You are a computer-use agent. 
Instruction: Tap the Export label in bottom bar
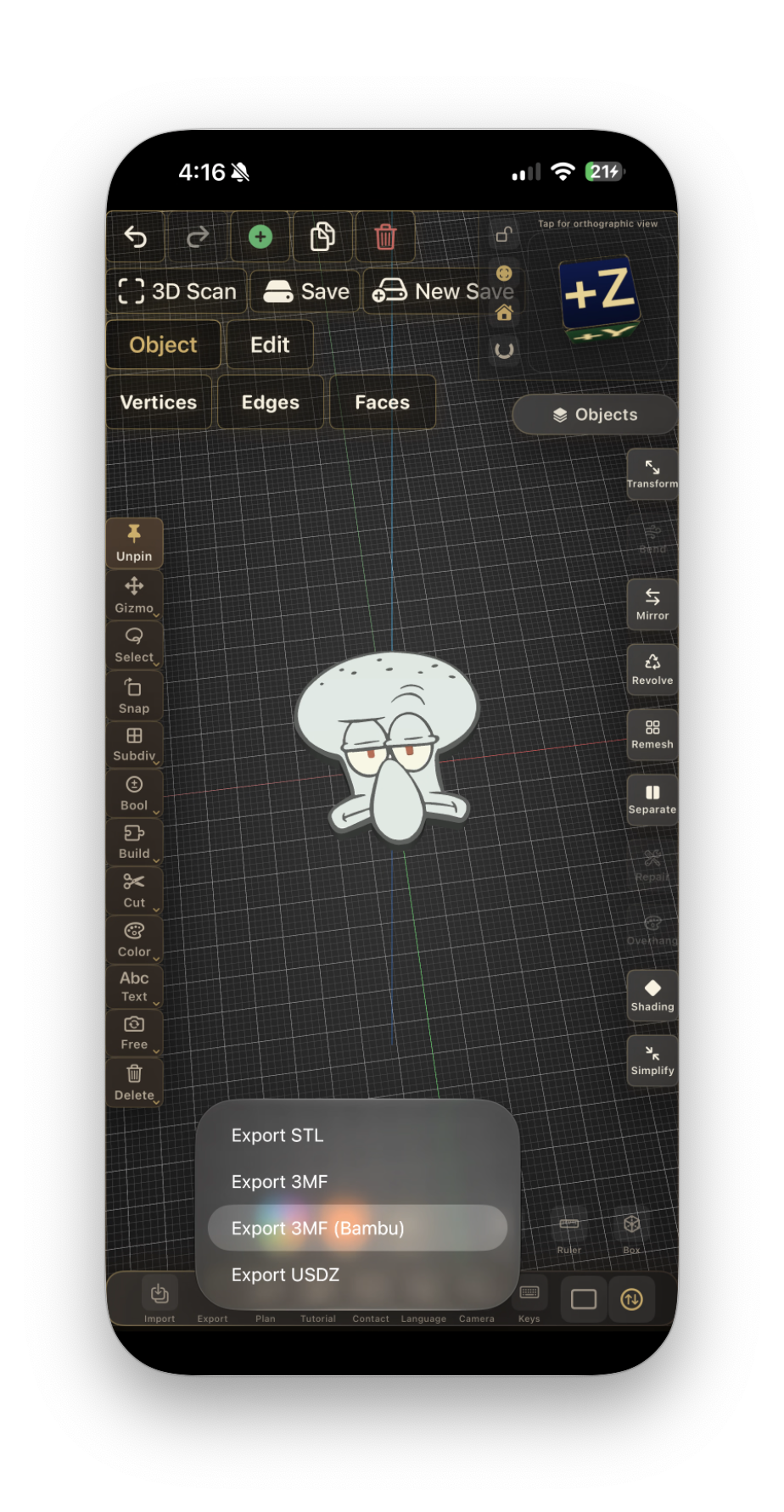point(212,1319)
